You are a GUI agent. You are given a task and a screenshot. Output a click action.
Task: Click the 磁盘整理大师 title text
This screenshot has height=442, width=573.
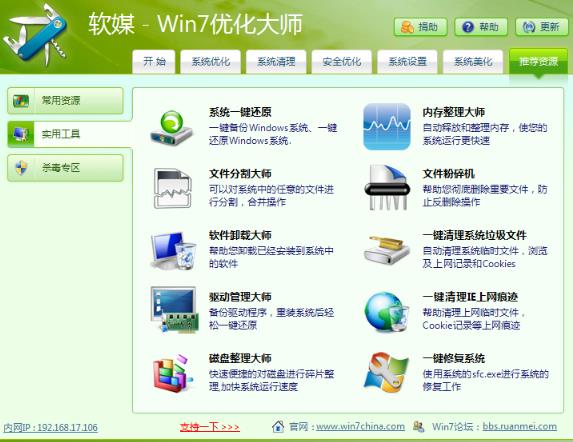(x=240, y=358)
